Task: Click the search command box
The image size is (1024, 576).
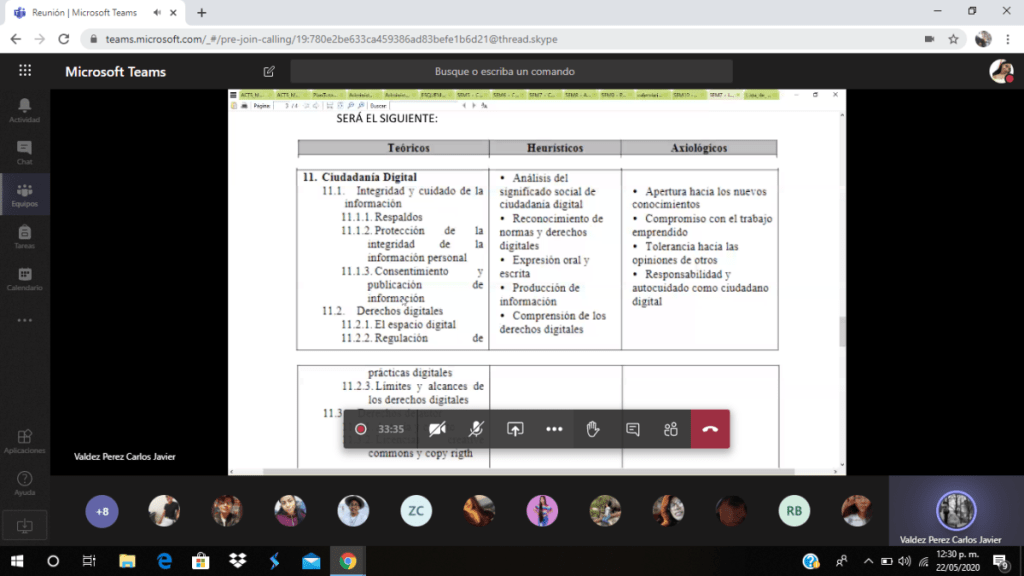Action: pyautogui.click(x=511, y=72)
